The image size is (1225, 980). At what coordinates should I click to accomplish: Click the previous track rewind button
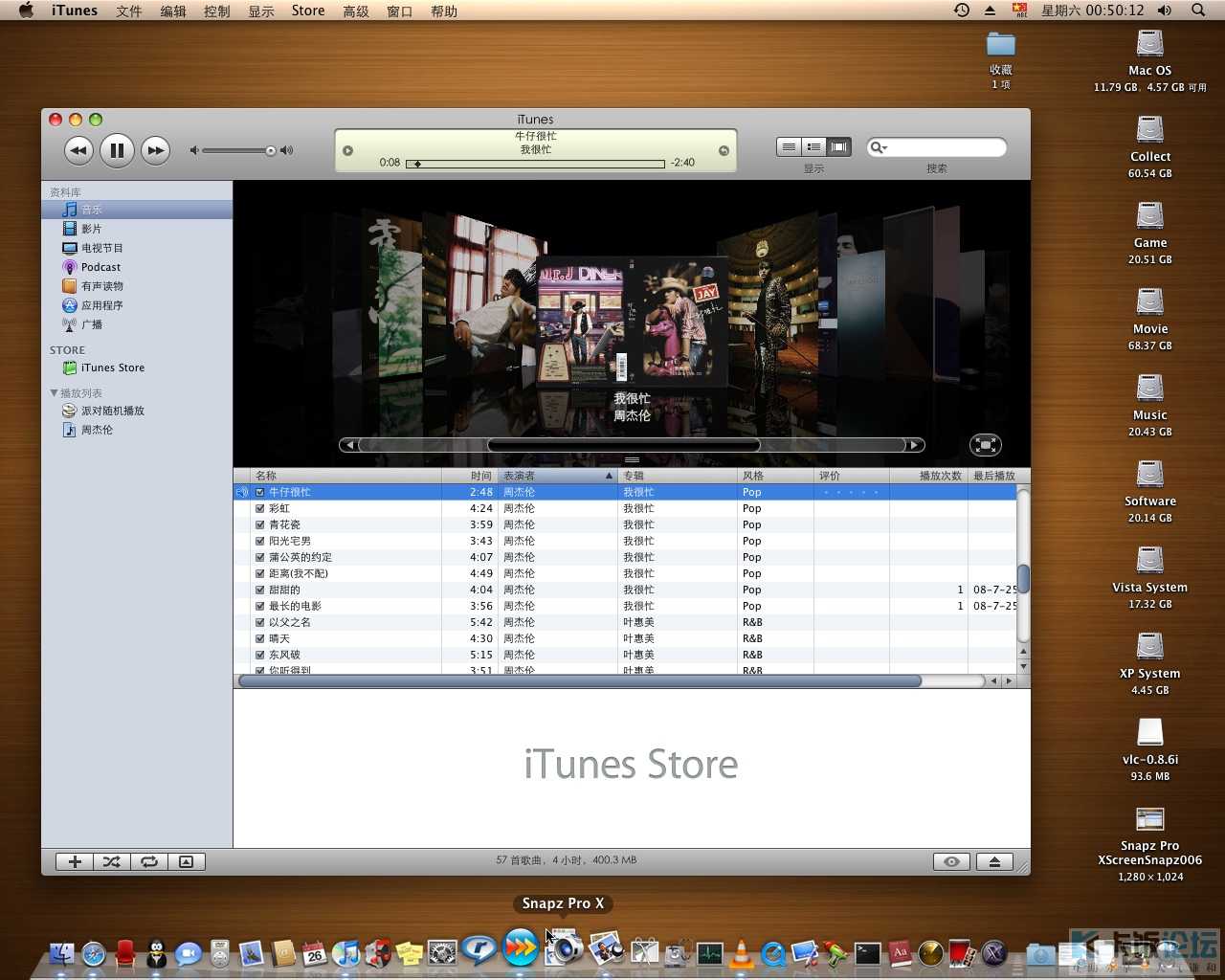(78, 150)
